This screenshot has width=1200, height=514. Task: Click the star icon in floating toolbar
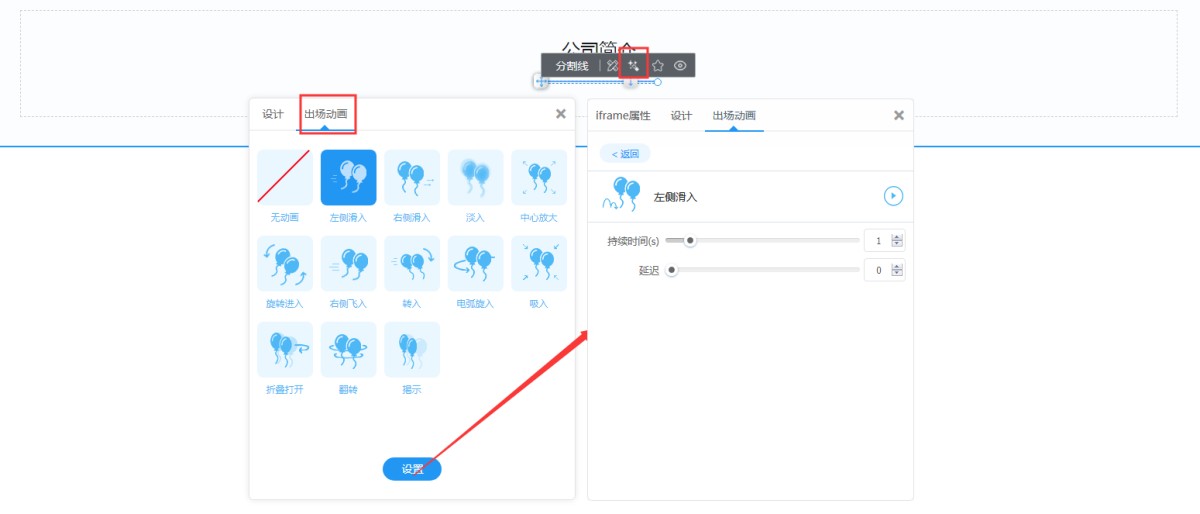[x=658, y=65]
